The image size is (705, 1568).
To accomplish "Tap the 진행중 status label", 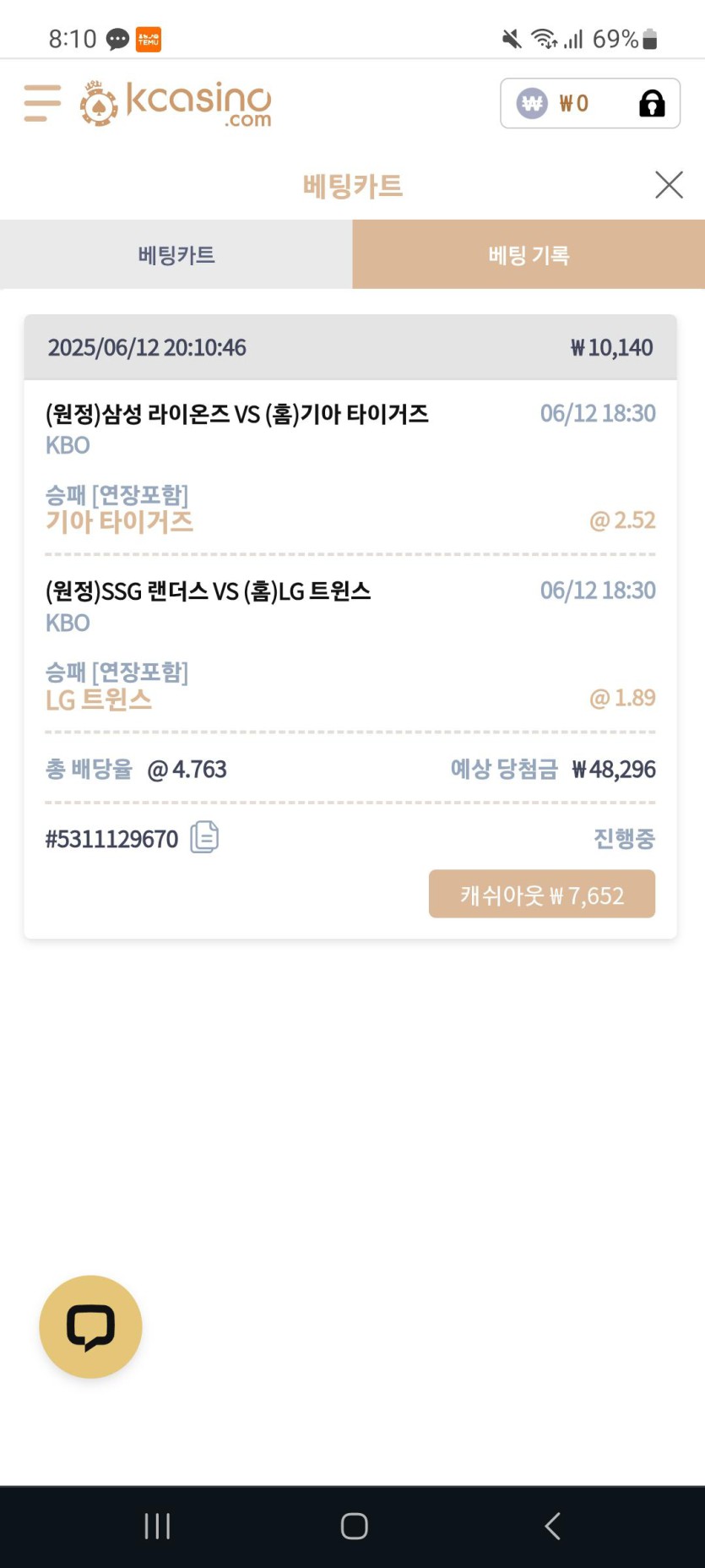I will coord(624,838).
